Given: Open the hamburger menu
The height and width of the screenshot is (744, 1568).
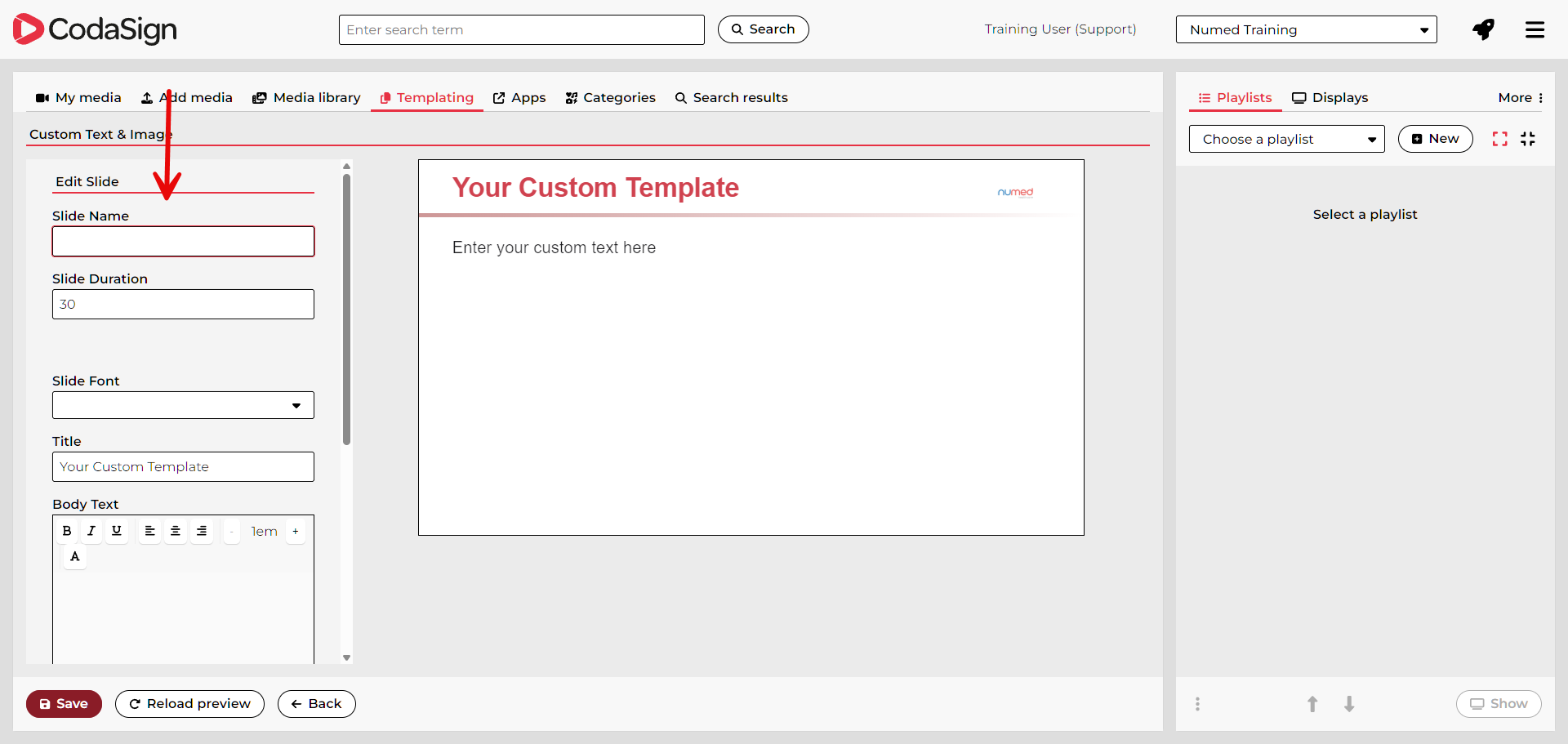Looking at the screenshot, I should (x=1535, y=30).
